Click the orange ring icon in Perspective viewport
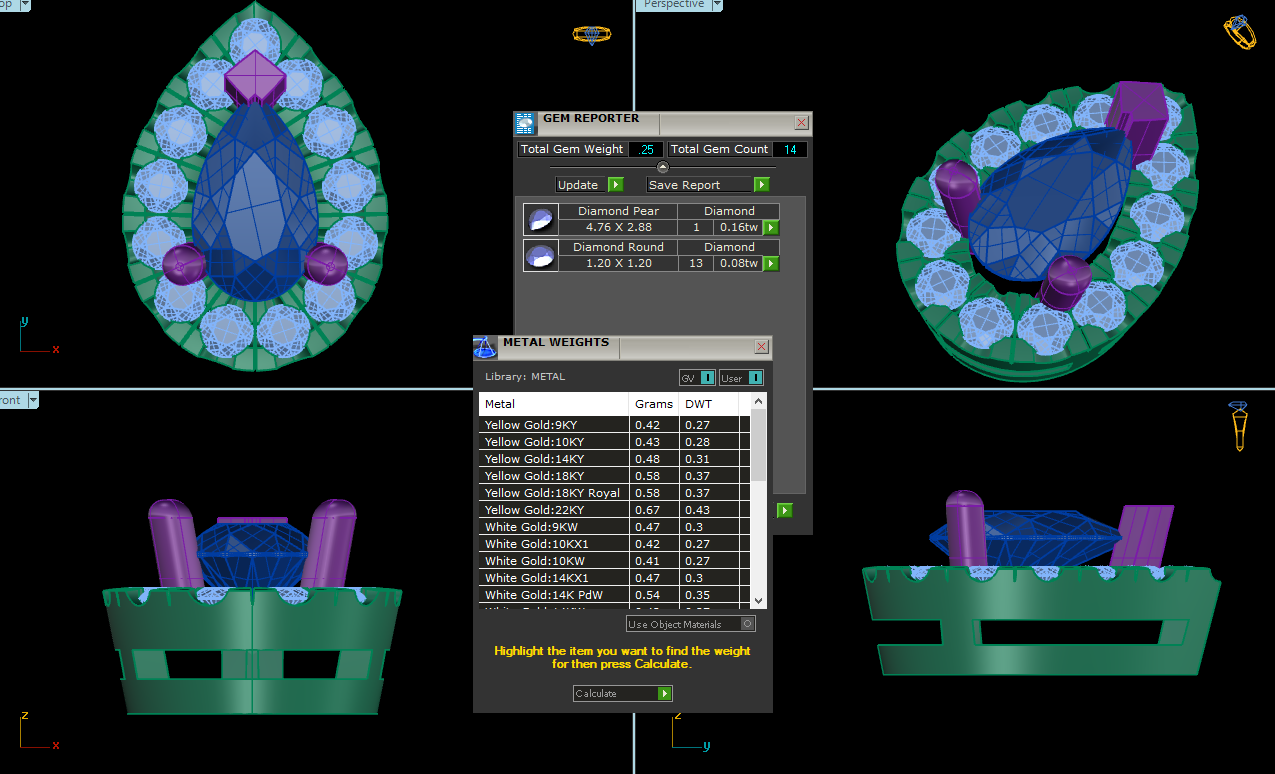This screenshot has width=1275, height=774. [x=1240, y=31]
